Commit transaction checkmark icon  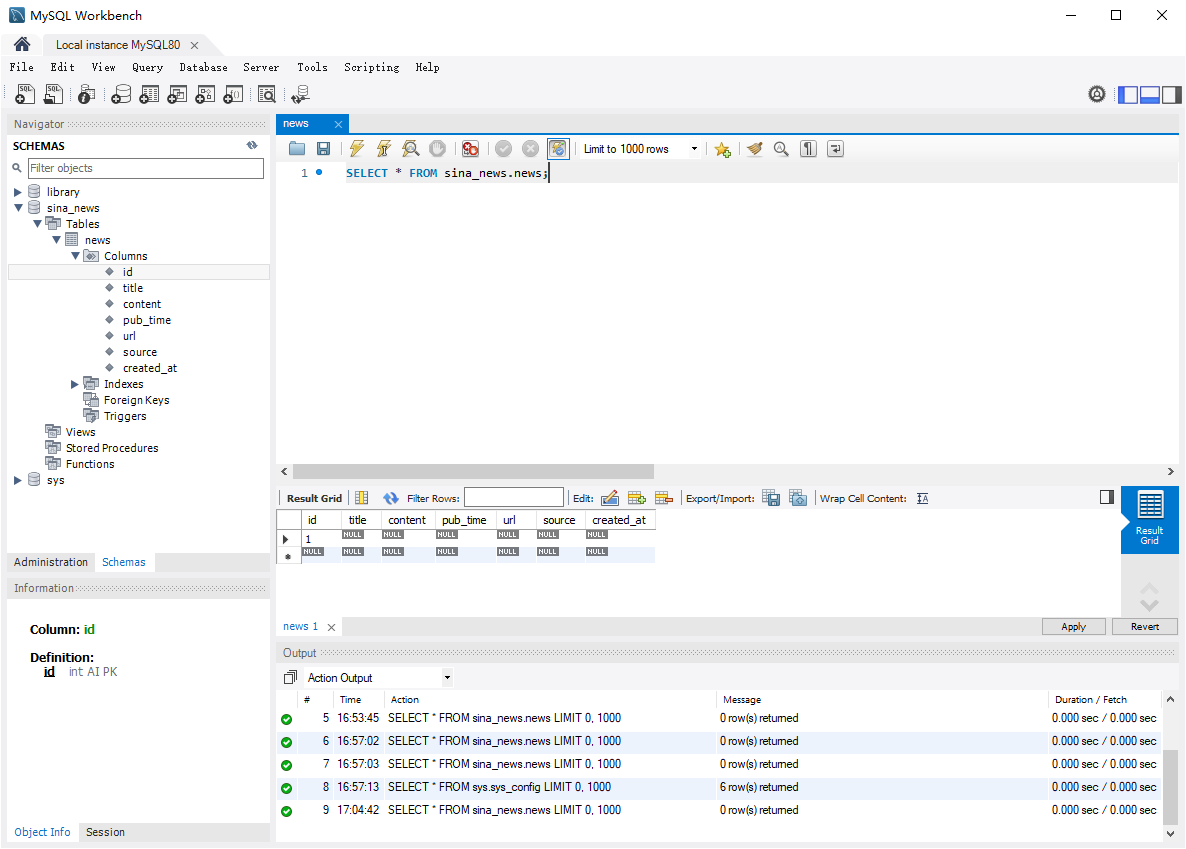coord(504,149)
